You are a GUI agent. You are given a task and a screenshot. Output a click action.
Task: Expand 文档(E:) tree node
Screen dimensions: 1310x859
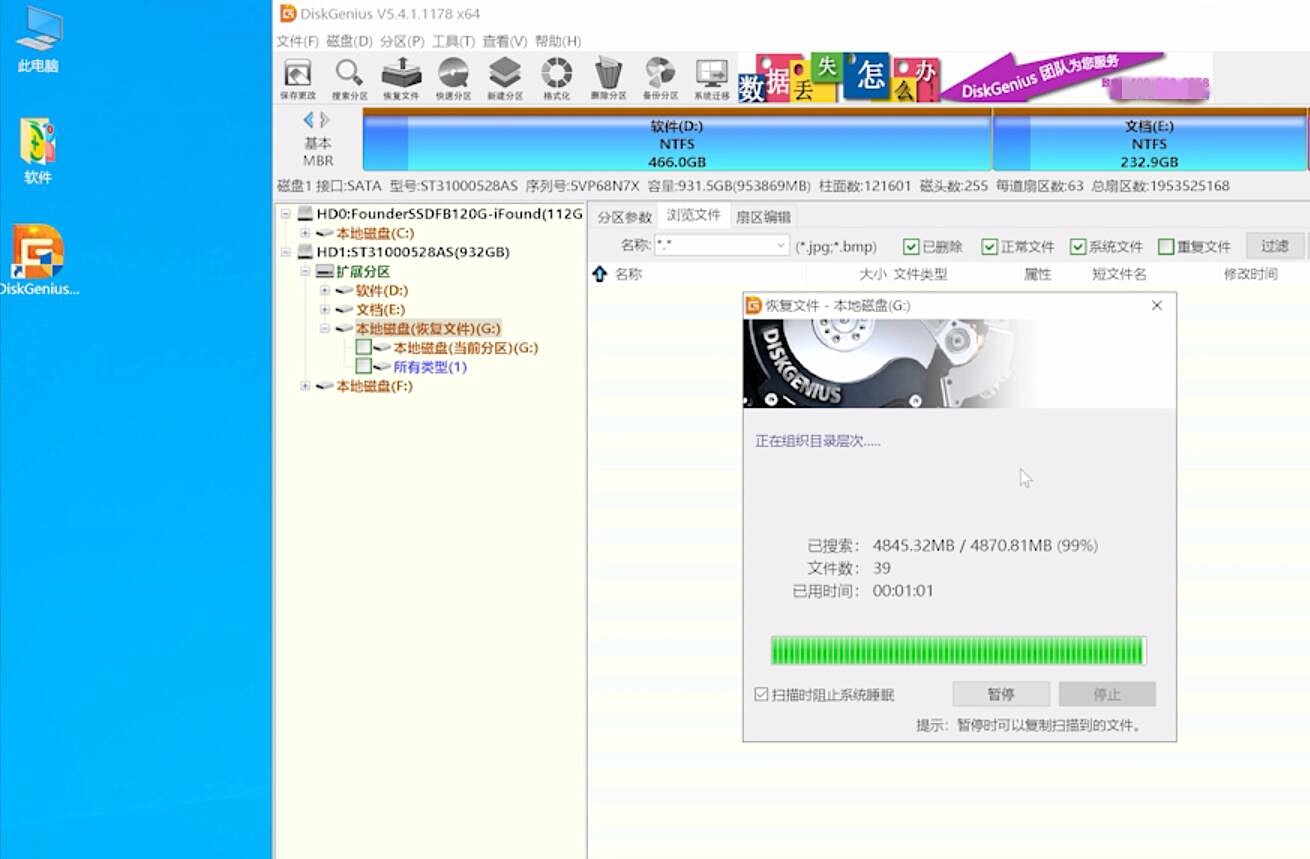click(324, 309)
